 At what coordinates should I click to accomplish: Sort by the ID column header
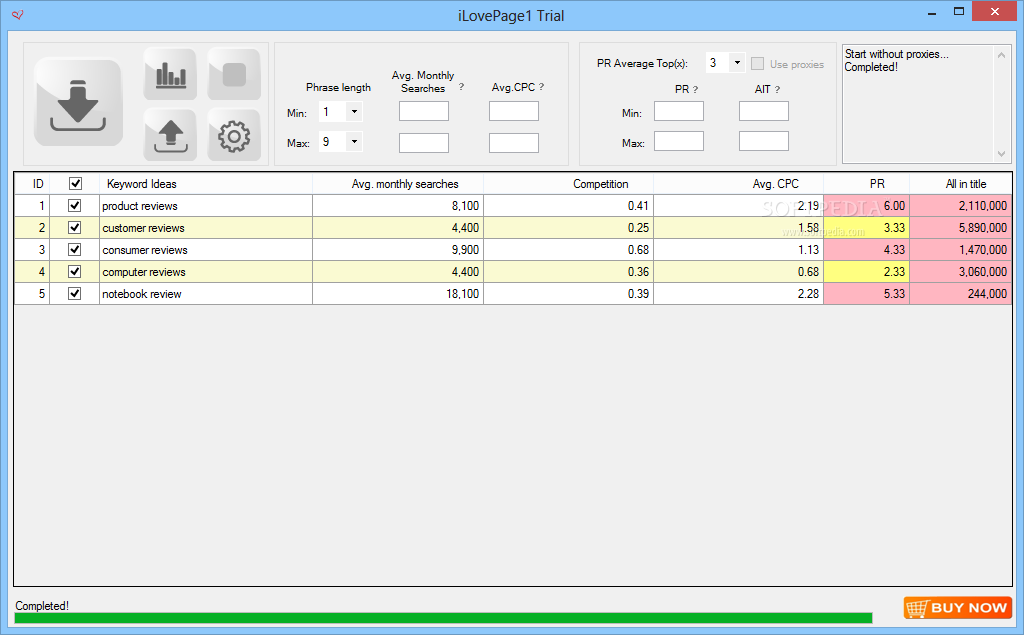click(33, 184)
